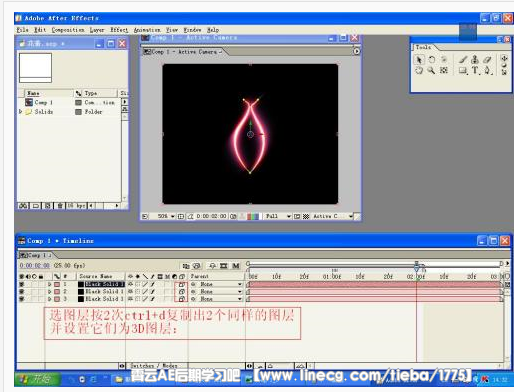Click the current time 0:00:02:00 in timeline
The width and height of the screenshot is (514, 392).
point(34,265)
